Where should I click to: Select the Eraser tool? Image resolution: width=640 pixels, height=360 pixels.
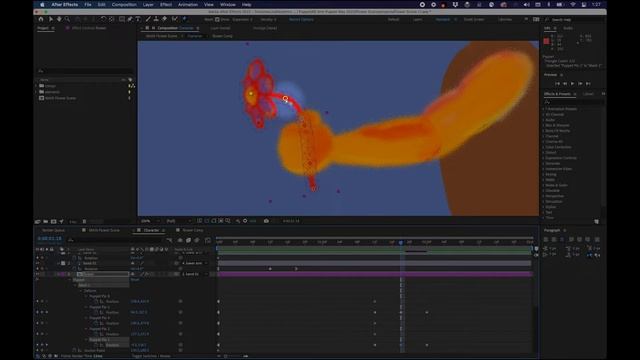click(164, 19)
